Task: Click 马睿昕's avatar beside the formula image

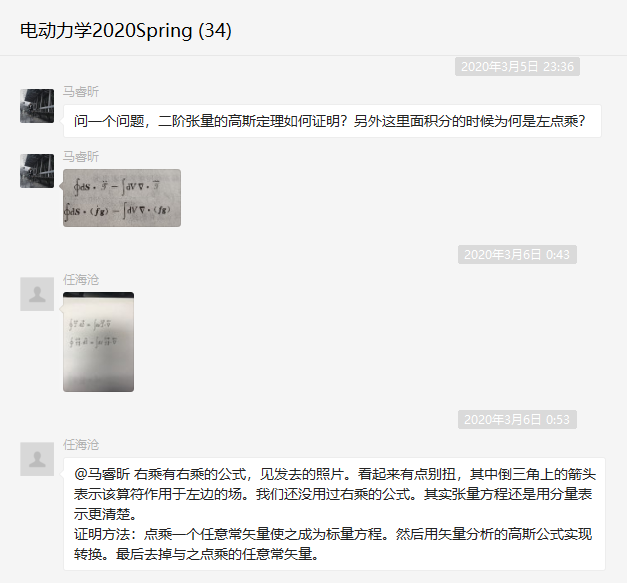Action: pyautogui.click(x=37, y=171)
